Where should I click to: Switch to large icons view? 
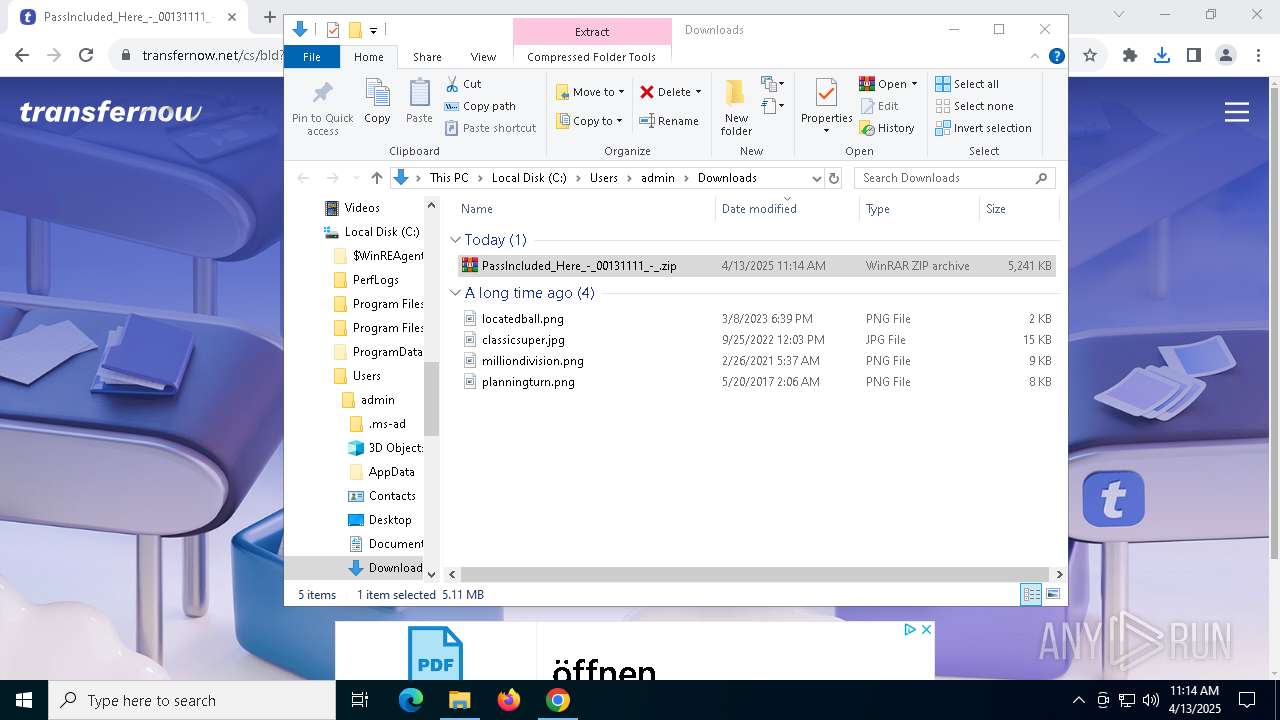tap(1052, 595)
